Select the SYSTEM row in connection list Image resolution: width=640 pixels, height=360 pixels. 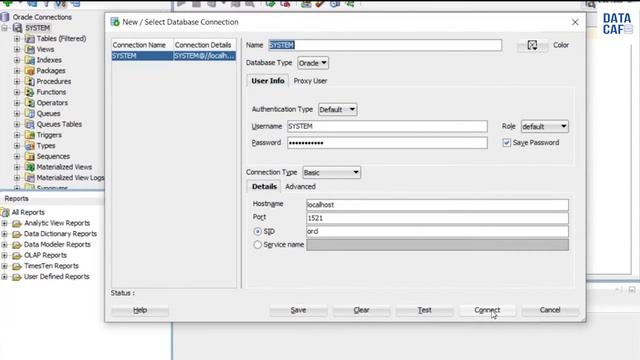click(x=174, y=56)
